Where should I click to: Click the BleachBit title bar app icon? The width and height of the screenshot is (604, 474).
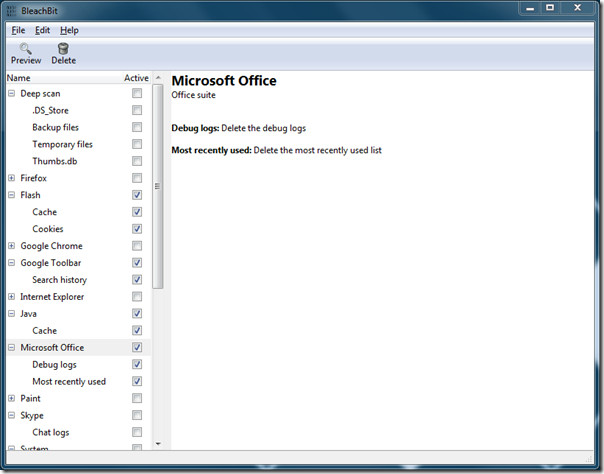point(12,11)
